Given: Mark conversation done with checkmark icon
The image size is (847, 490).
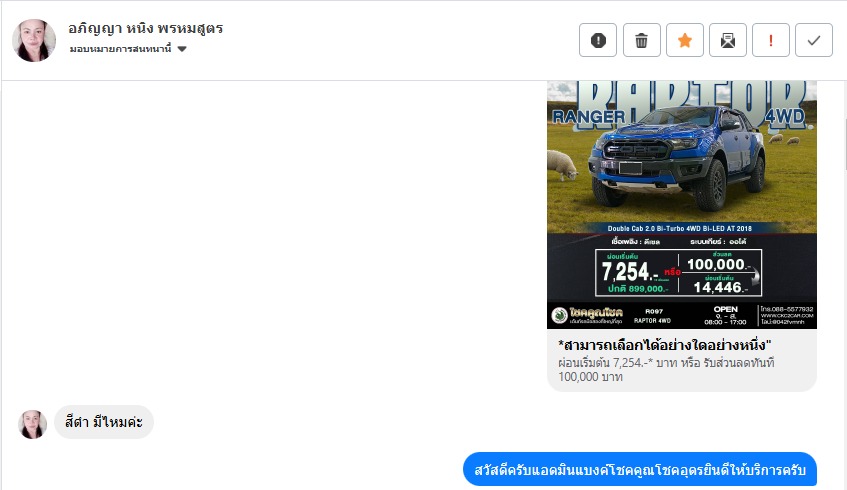Looking at the screenshot, I should 814,40.
